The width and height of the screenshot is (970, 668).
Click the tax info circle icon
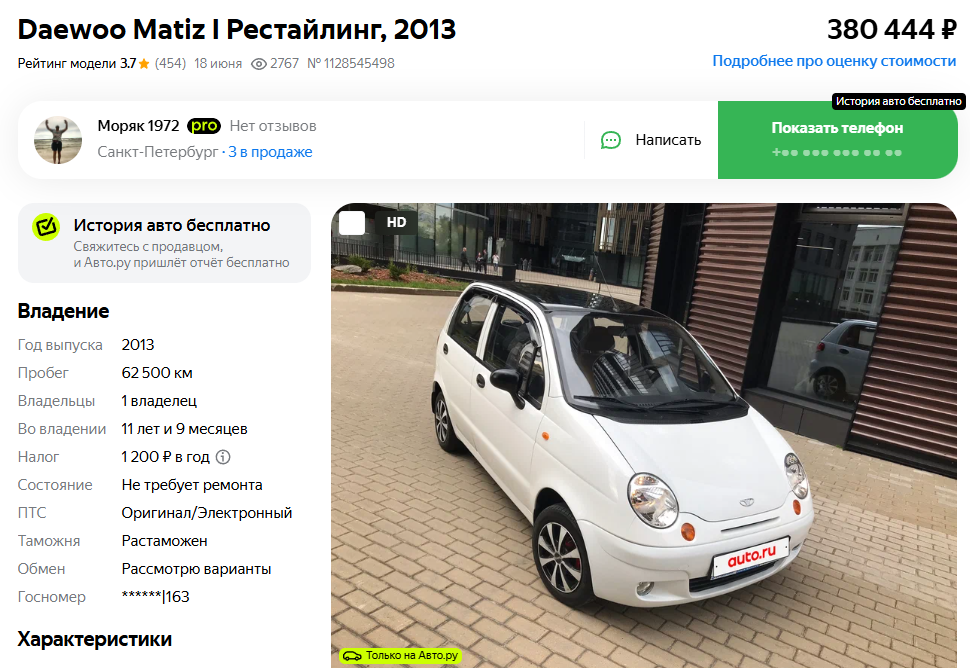click(223, 457)
